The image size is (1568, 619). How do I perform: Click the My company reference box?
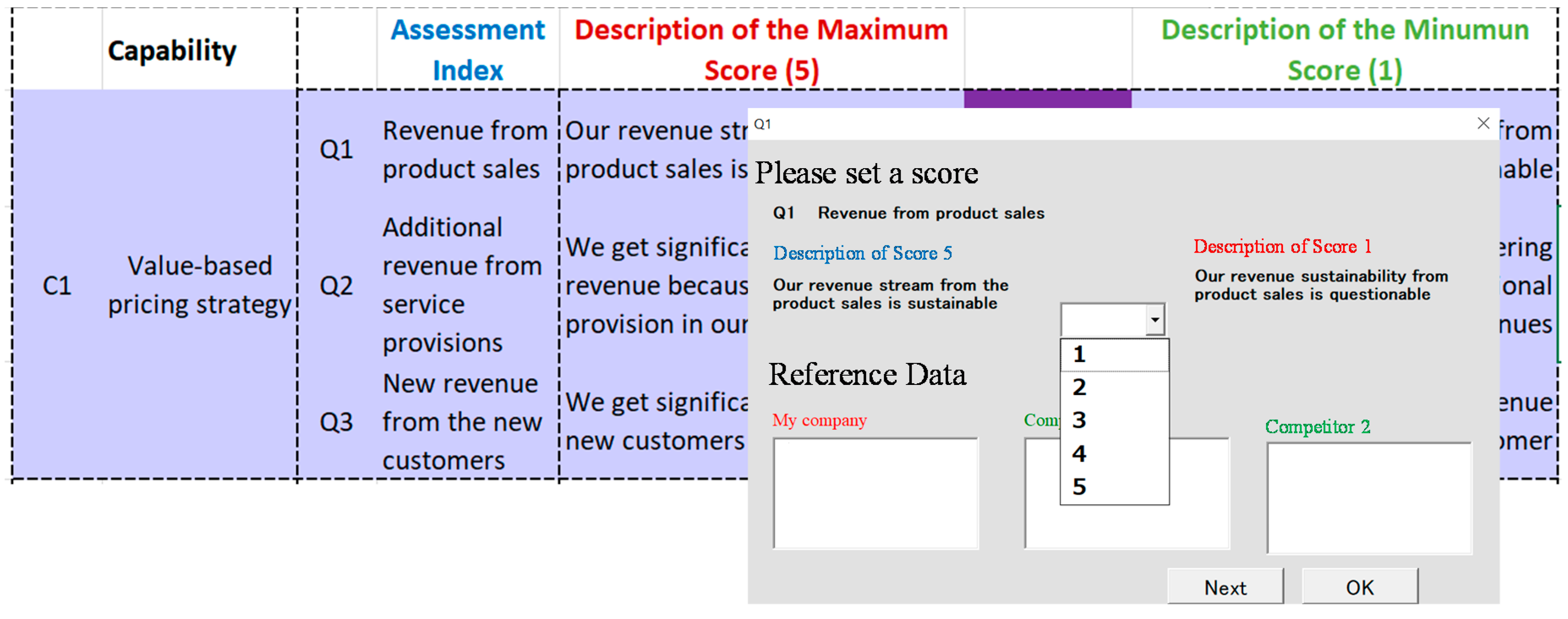tap(875, 493)
